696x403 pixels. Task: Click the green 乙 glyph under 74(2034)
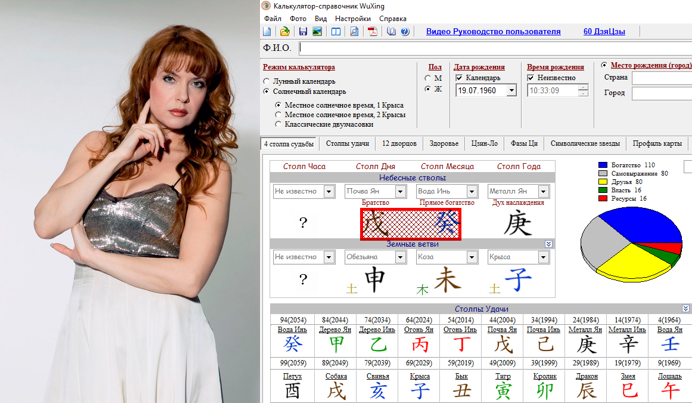[x=378, y=344]
